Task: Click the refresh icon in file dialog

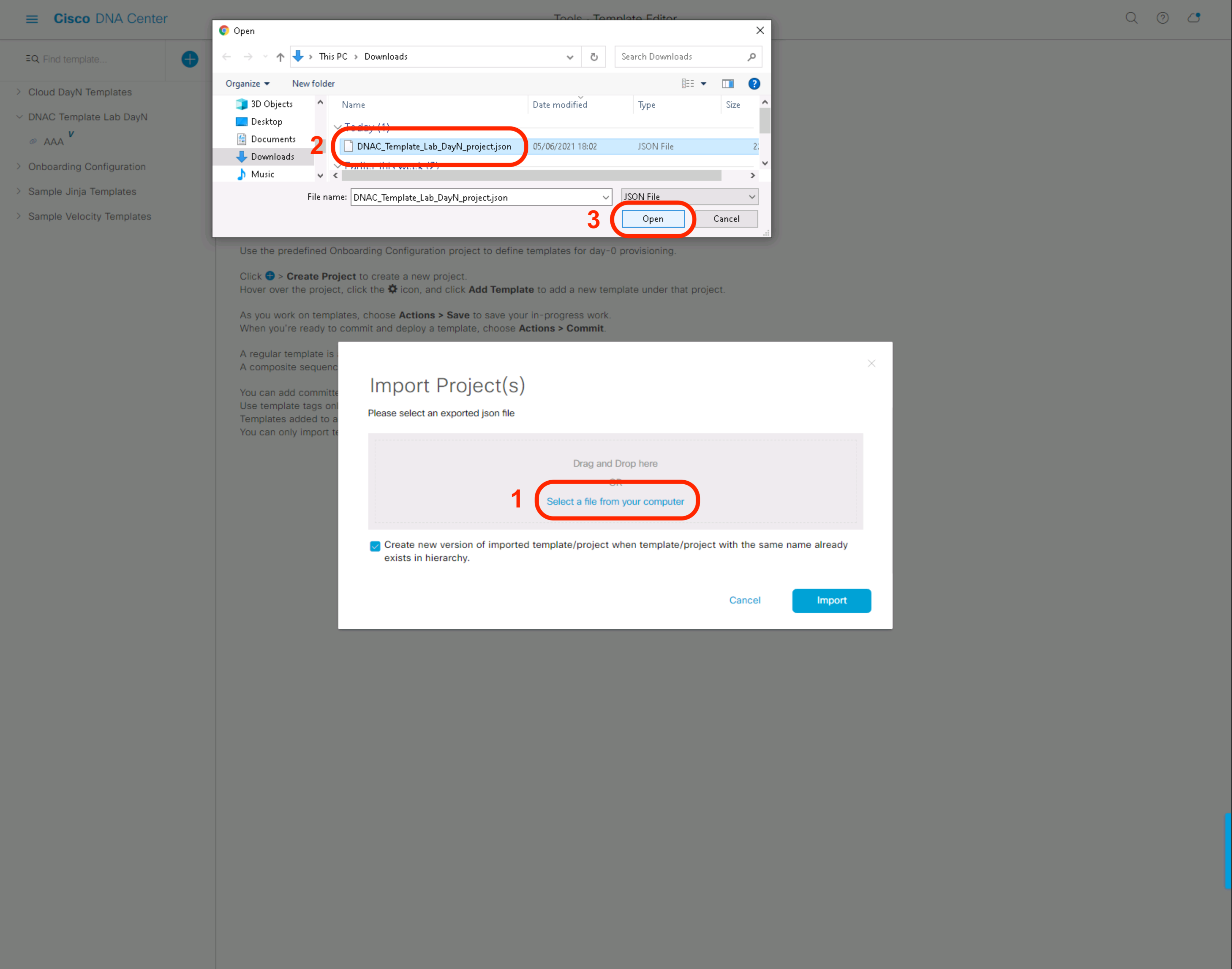Action: [x=594, y=57]
